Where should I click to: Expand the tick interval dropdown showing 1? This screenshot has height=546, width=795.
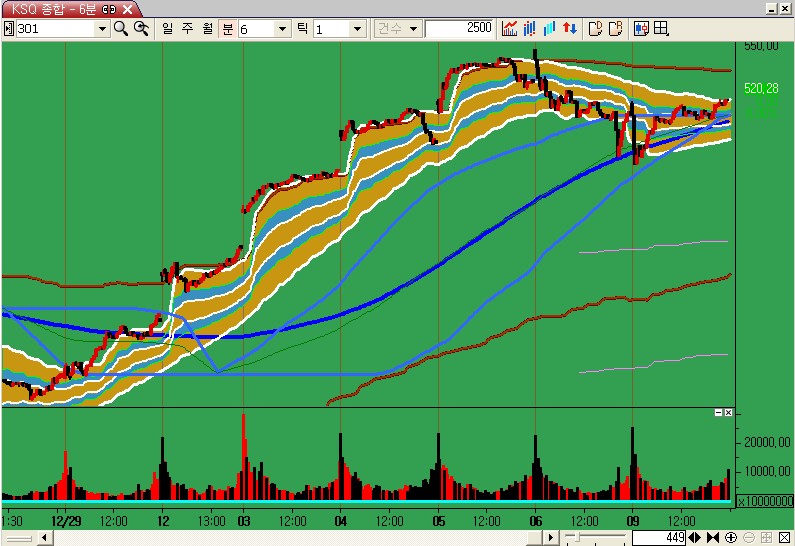(x=357, y=29)
